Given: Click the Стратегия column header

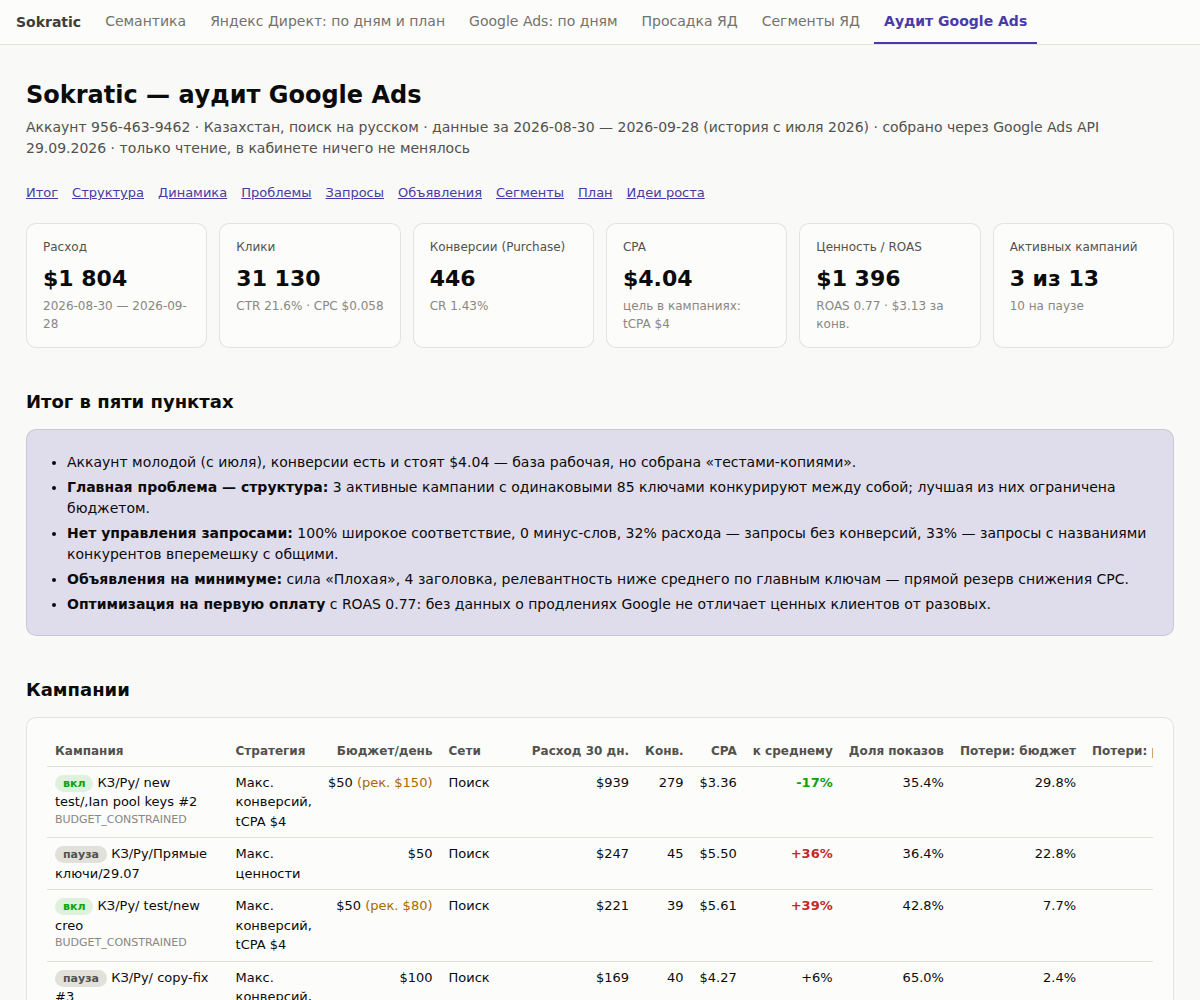Looking at the screenshot, I should [270, 751].
